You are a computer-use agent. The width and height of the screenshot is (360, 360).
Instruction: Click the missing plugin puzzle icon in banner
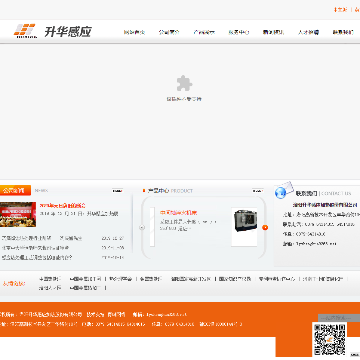[184, 83]
